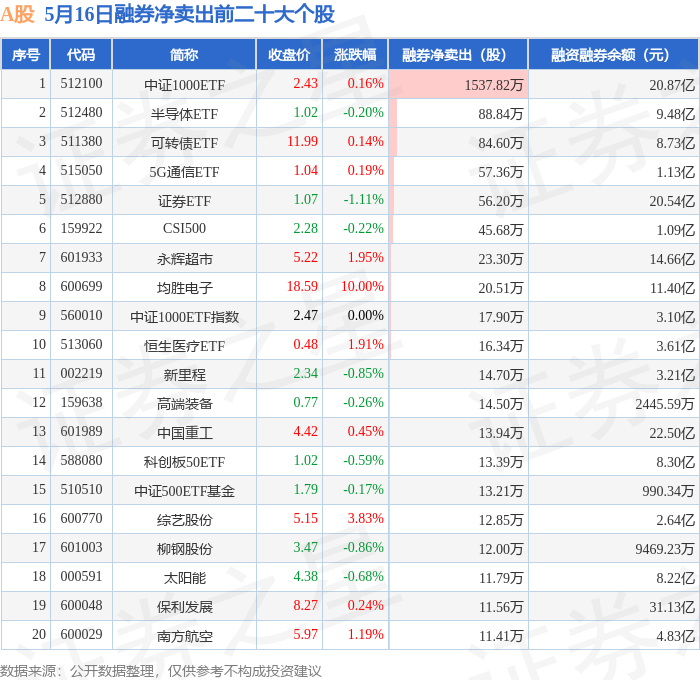This screenshot has width=700, height=680.
Task: Click the balance 20.54亿
Action: (672, 201)
